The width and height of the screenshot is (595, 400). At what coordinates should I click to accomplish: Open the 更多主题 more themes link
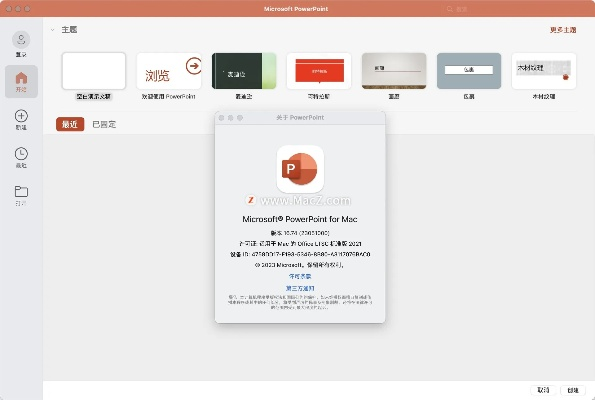point(563,30)
